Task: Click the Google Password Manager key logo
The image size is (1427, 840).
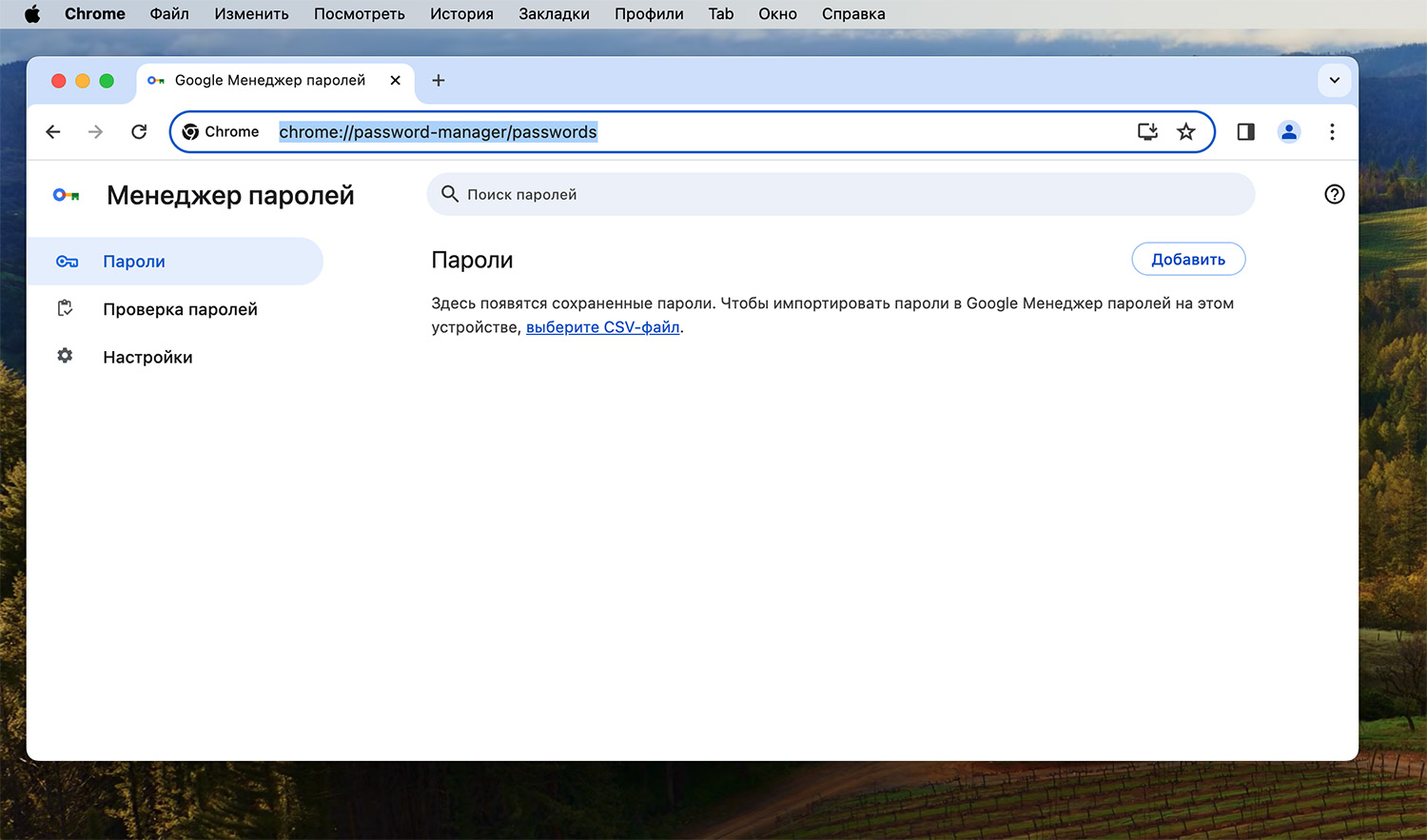Action: (x=66, y=195)
